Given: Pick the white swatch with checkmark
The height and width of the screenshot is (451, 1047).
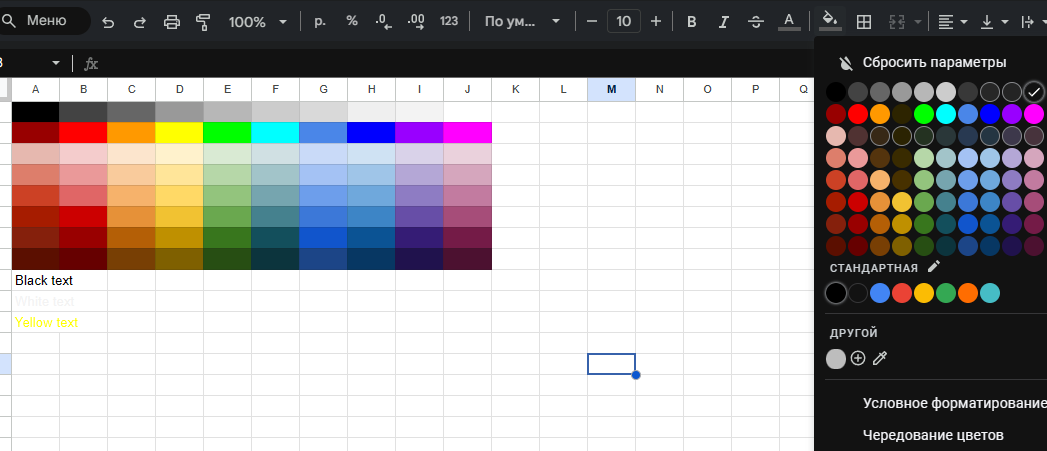Looking at the screenshot, I should pos(1034,92).
